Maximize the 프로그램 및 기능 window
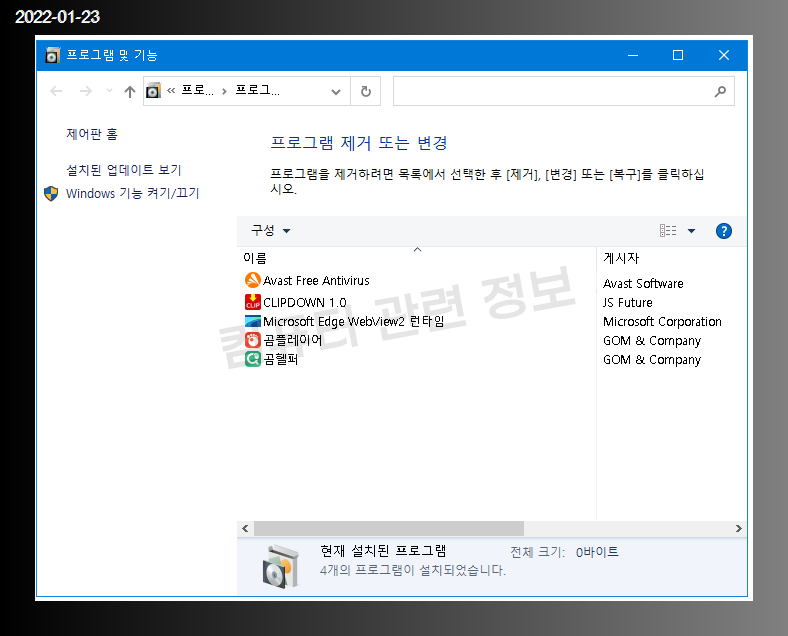This screenshot has width=788, height=636. click(x=678, y=55)
